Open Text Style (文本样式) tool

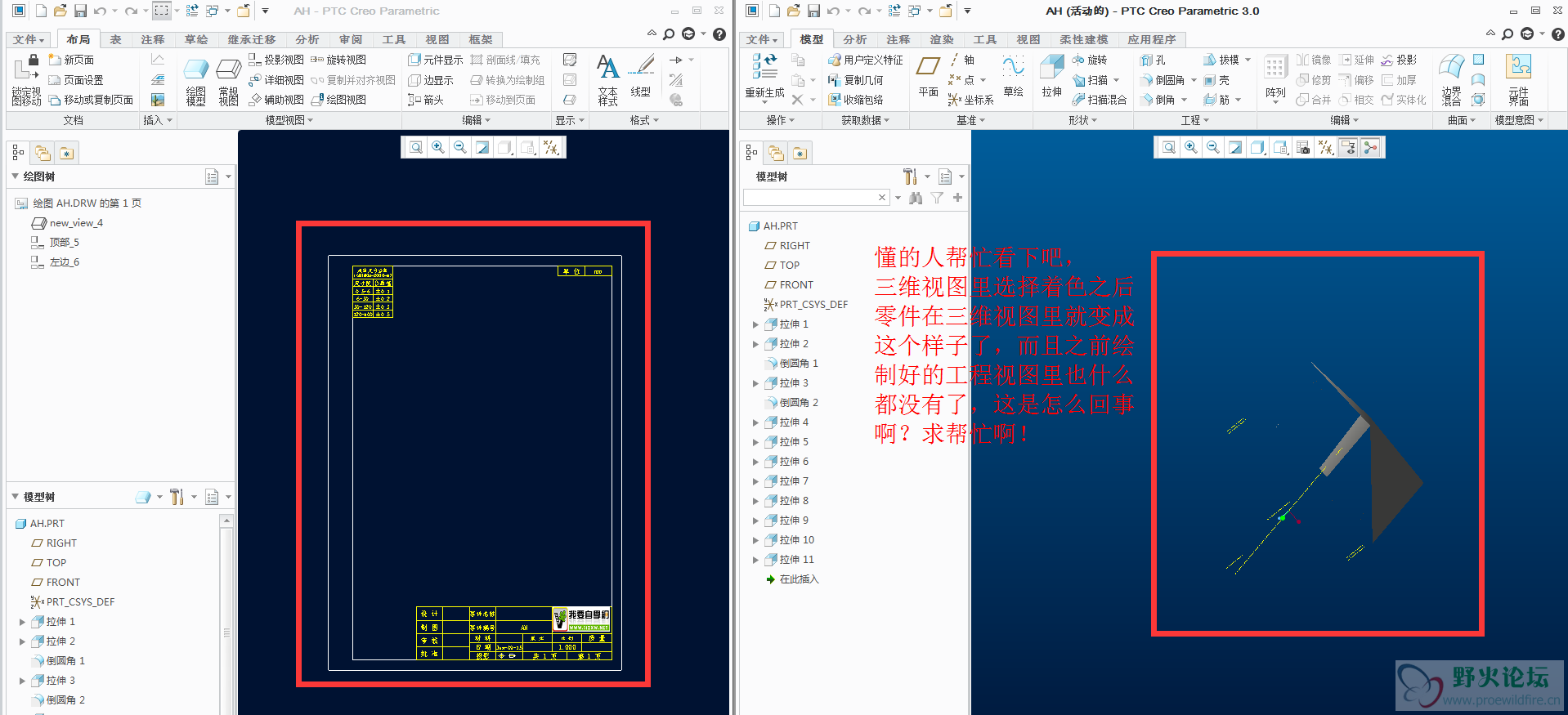click(607, 80)
